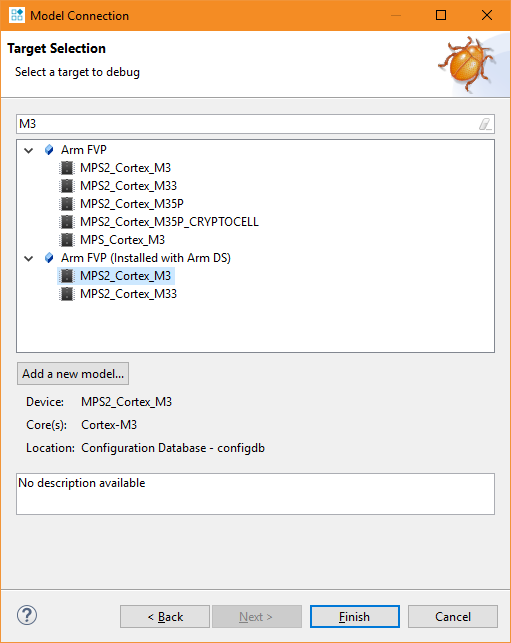Collapse Arm FVP (Installed with Arm DS) group
The width and height of the screenshot is (511, 643).
click(x=29, y=258)
